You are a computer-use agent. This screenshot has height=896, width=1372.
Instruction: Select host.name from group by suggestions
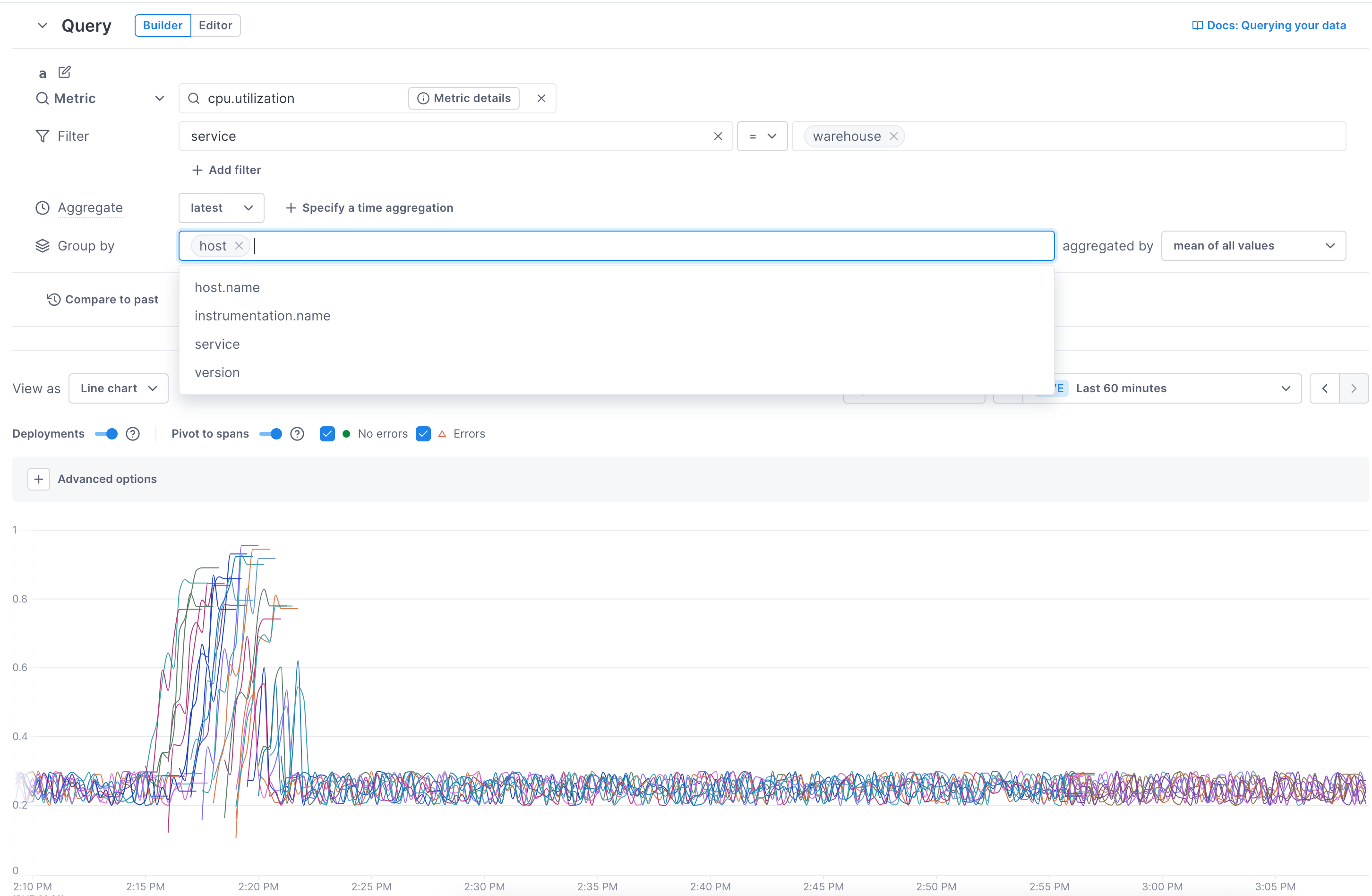tap(227, 287)
